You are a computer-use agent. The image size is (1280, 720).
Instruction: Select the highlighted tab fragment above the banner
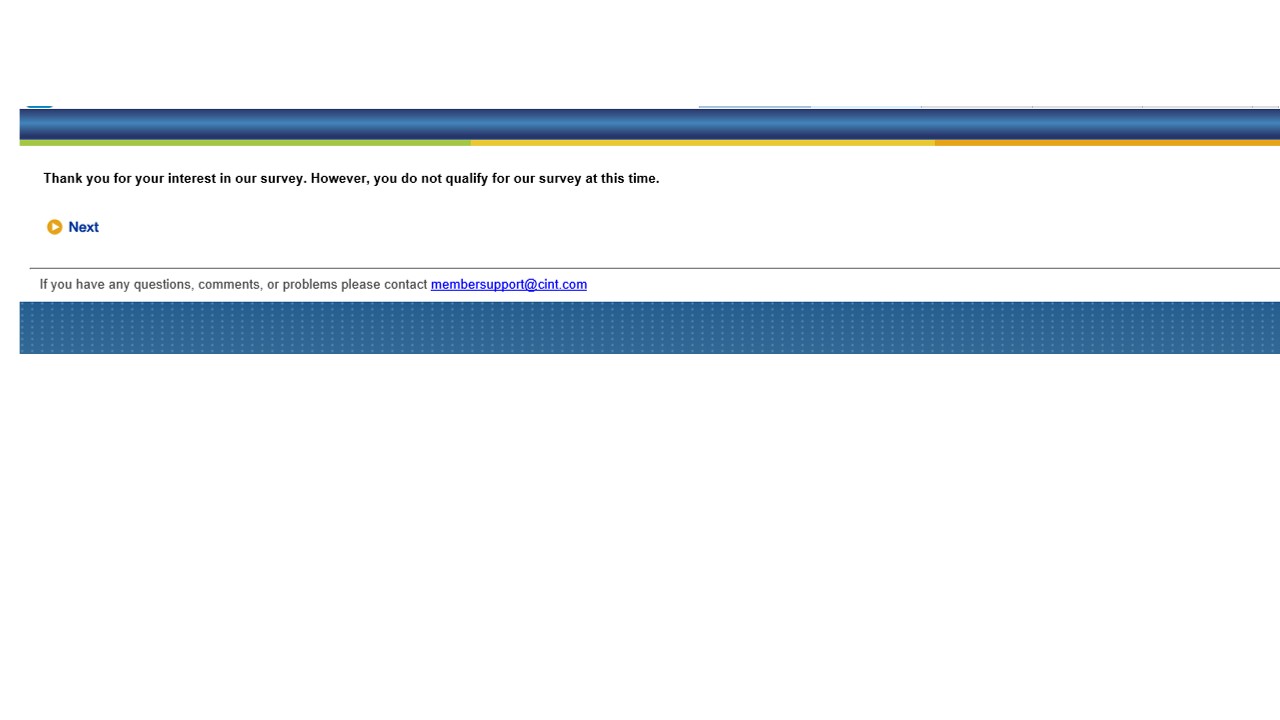[754, 106]
